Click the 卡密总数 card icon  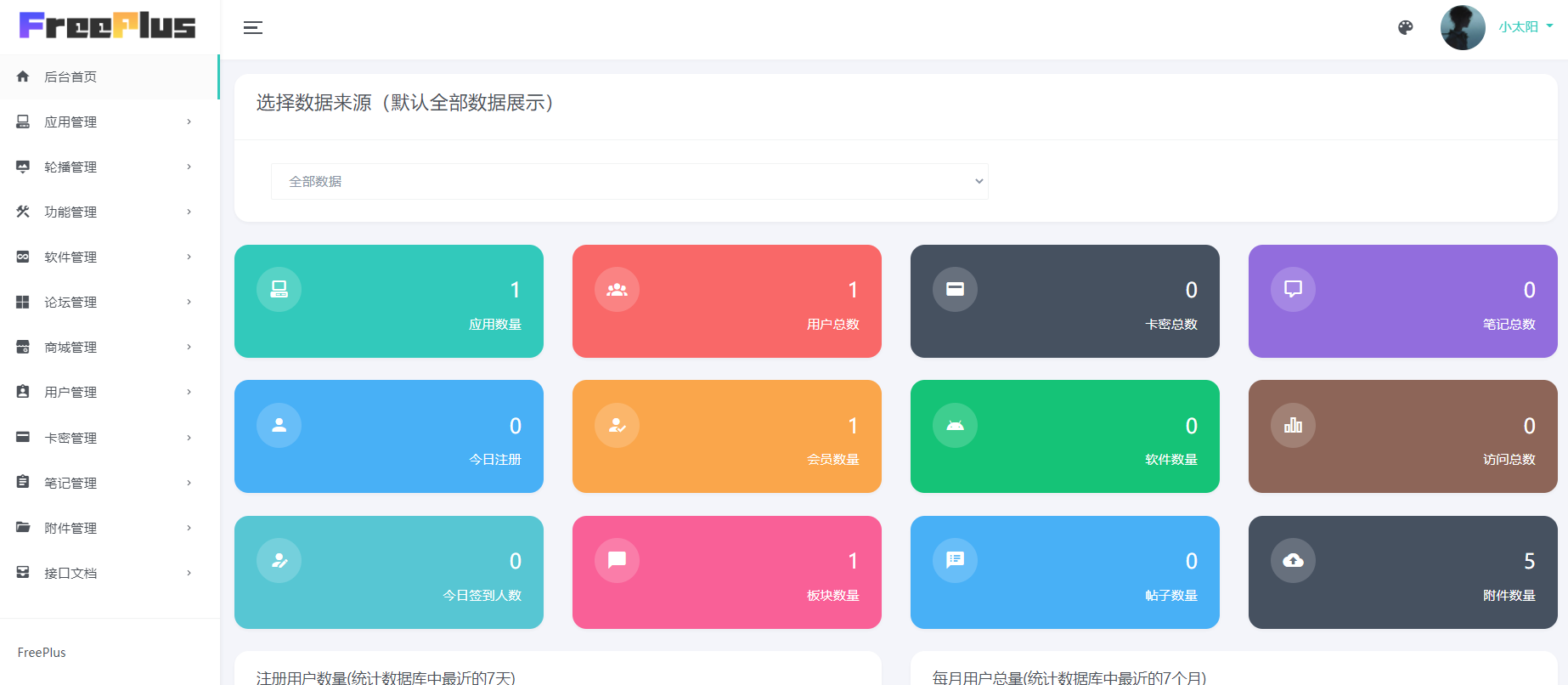[955, 290]
